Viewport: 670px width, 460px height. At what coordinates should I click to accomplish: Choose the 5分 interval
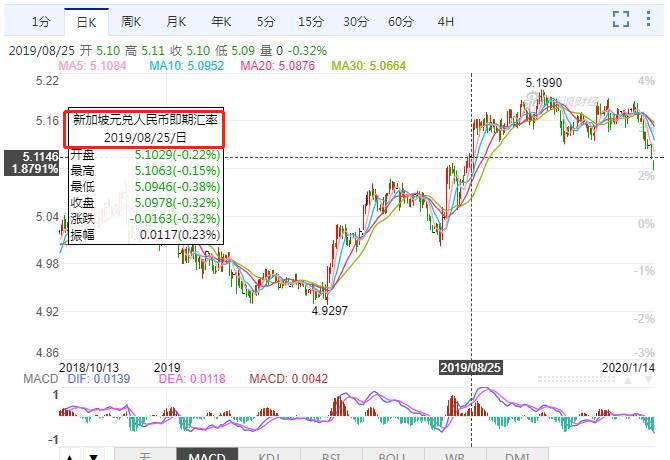coord(265,21)
